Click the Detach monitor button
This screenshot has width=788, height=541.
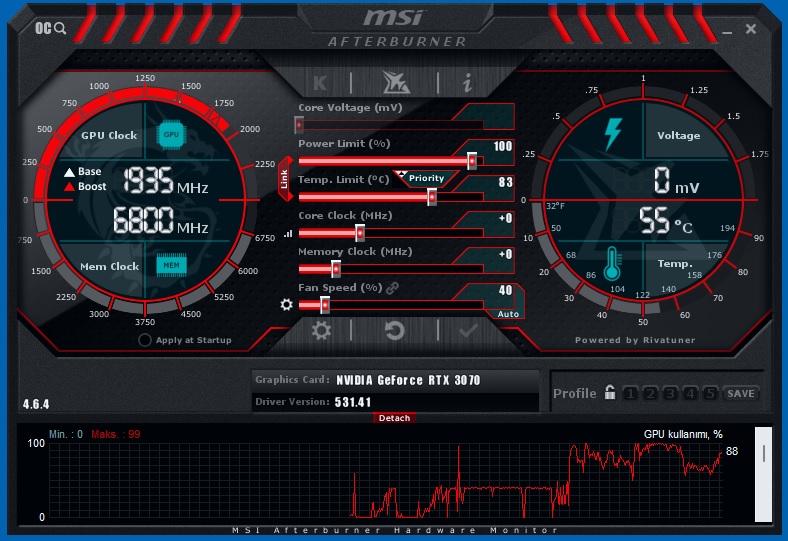(x=394, y=418)
